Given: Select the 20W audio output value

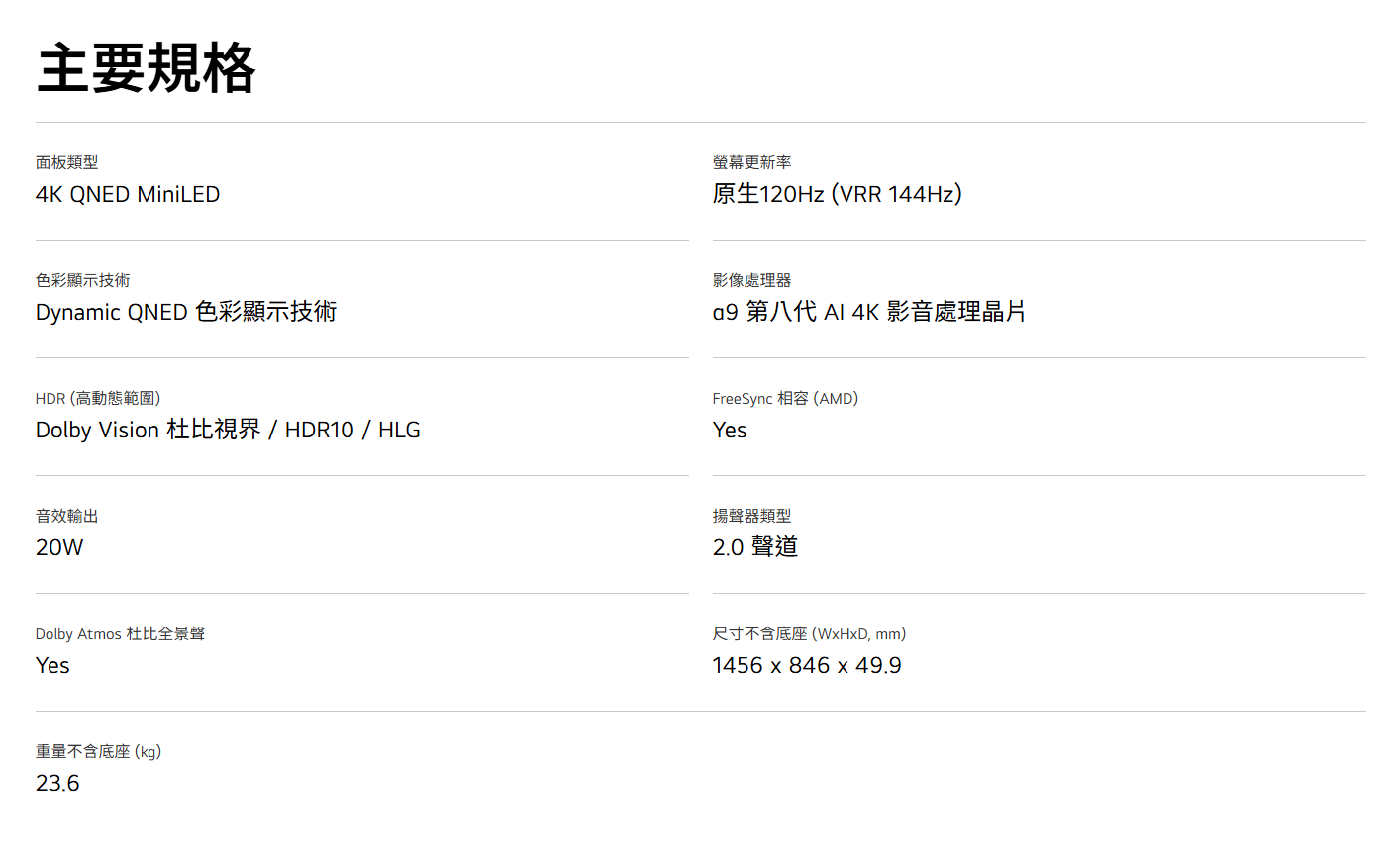Looking at the screenshot, I should coord(59,547).
